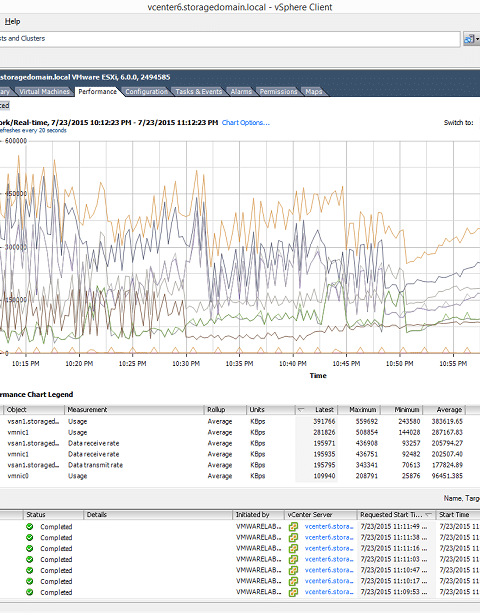Sort legend by Minimum column
The height and width of the screenshot is (613, 480).
click(x=402, y=410)
